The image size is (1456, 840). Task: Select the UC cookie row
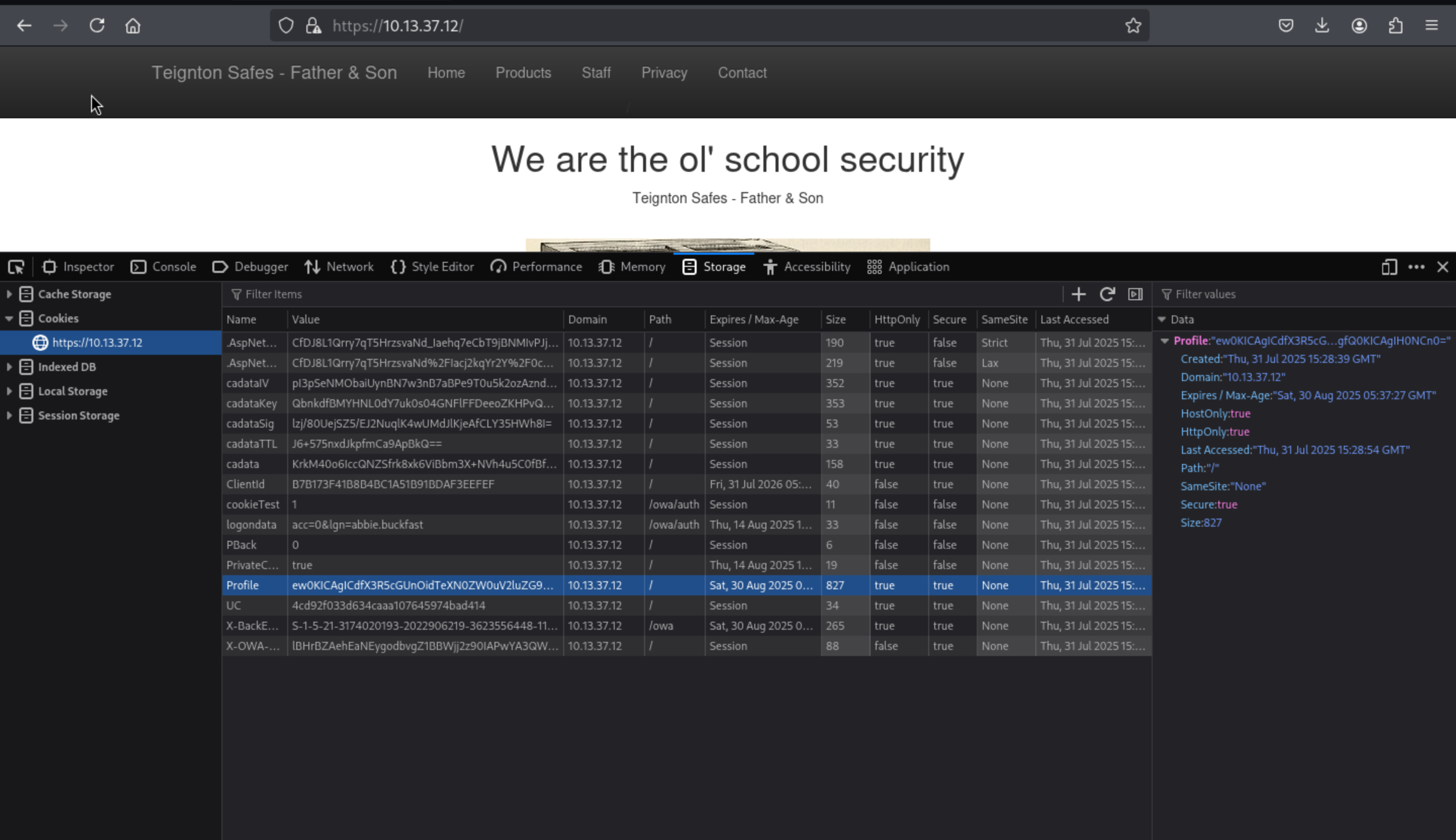687,605
